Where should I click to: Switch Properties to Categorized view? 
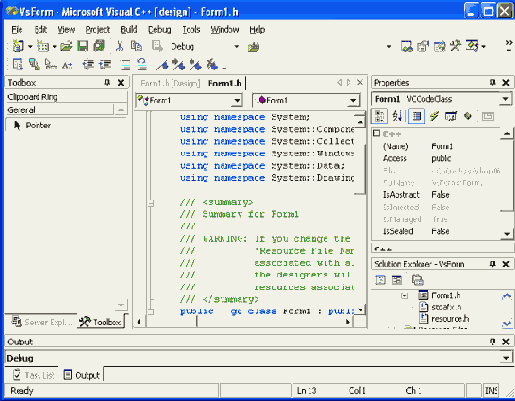(x=379, y=116)
